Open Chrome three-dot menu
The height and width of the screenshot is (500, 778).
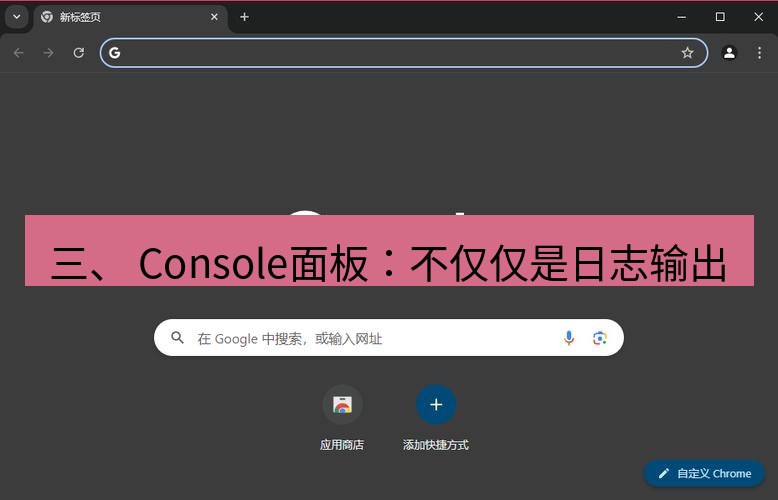point(760,53)
